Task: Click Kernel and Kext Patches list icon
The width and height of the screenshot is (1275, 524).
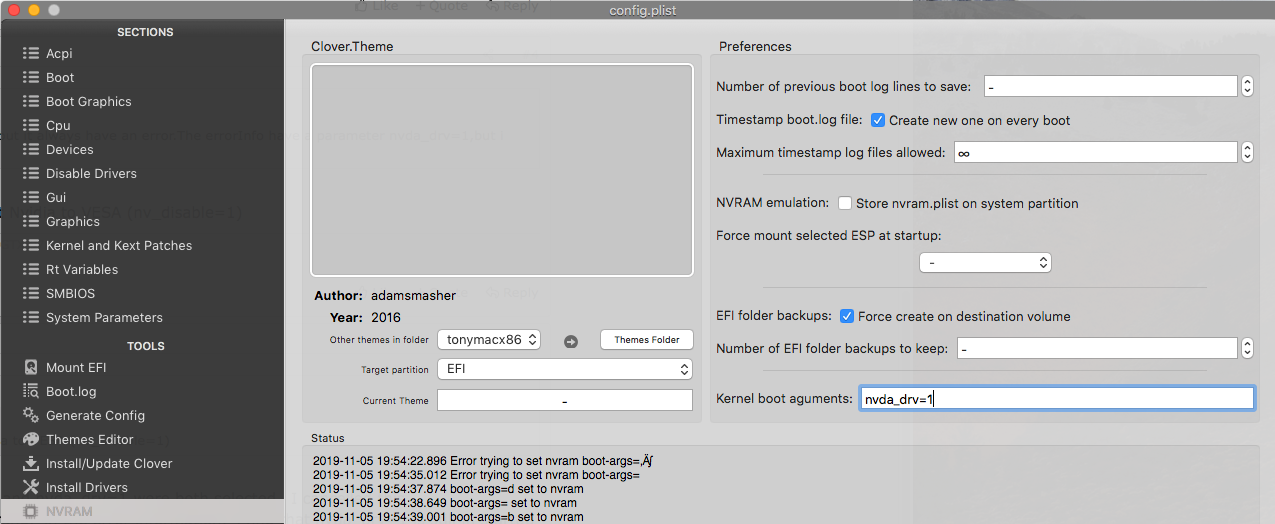Action: click(x=30, y=245)
